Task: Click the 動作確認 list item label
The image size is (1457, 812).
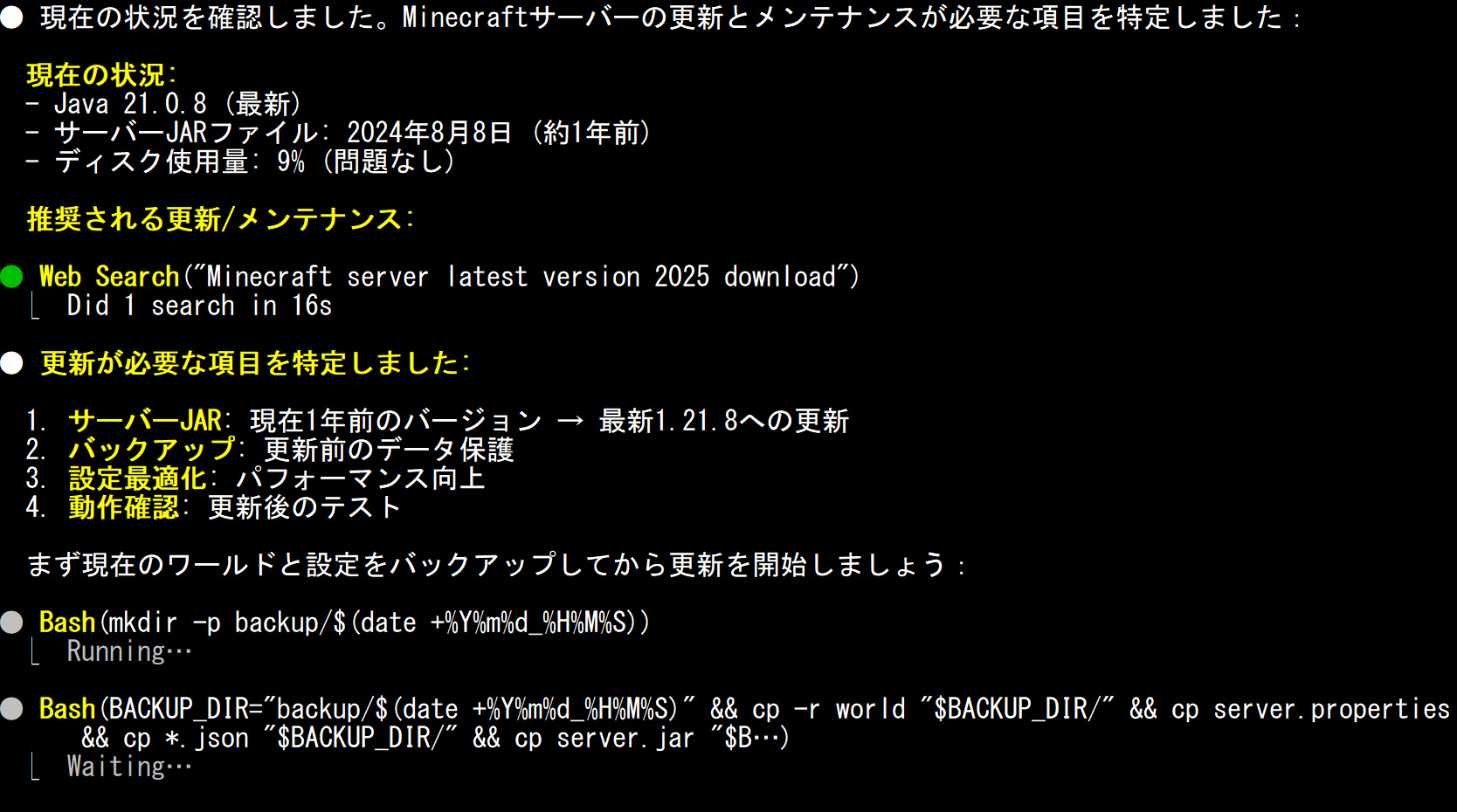Action: coord(124,507)
